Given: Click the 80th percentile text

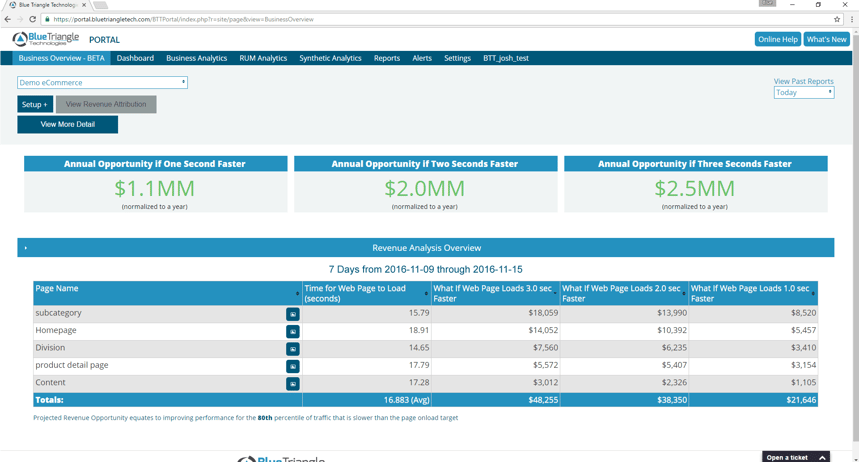Looking at the screenshot, I should pyautogui.click(x=265, y=418).
